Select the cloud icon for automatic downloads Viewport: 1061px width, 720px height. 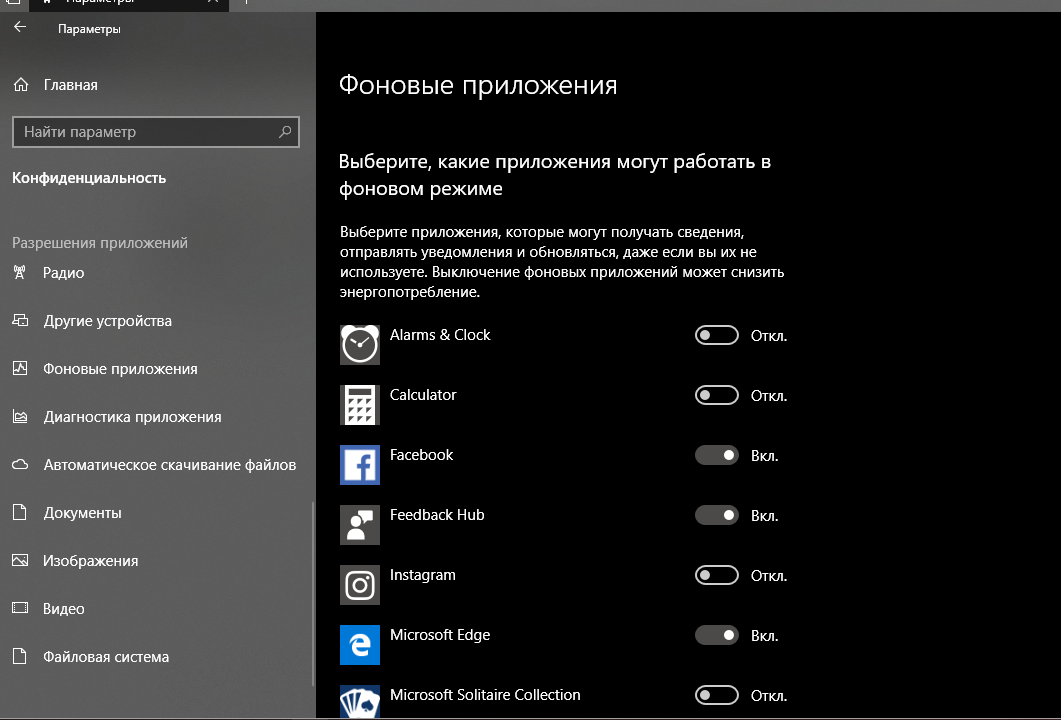[x=20, y=464]
